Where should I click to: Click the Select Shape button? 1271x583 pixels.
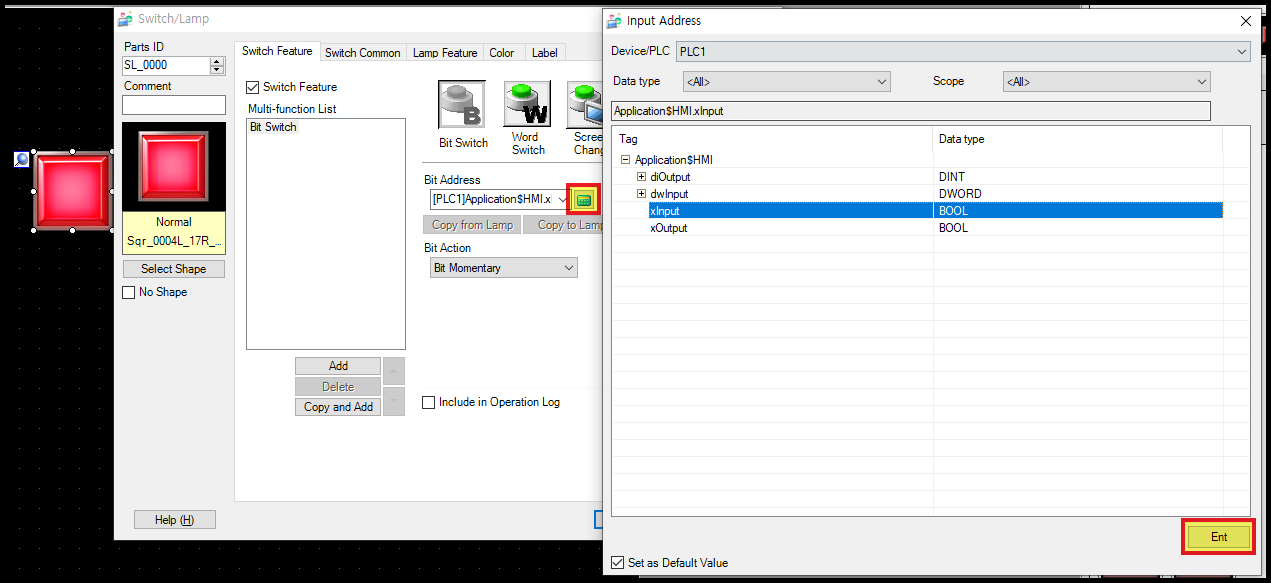pos(173,268)
